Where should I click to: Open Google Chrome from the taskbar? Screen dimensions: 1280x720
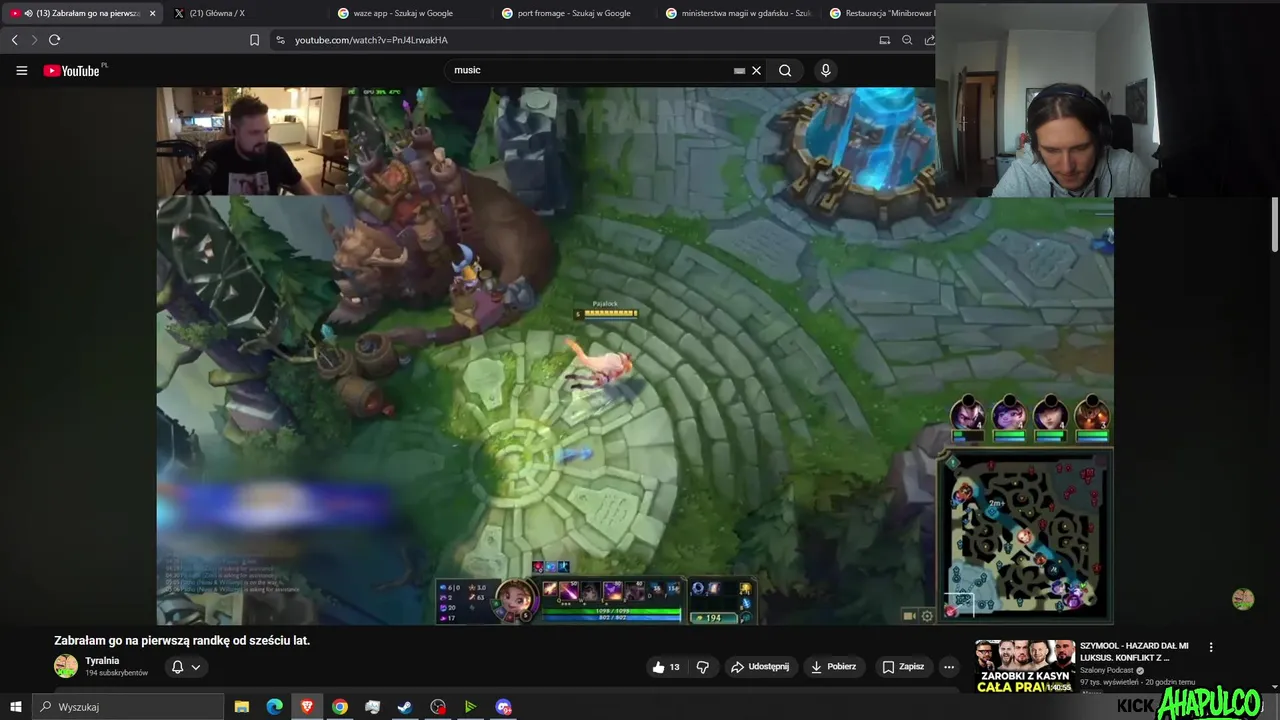tap(340, 707)
